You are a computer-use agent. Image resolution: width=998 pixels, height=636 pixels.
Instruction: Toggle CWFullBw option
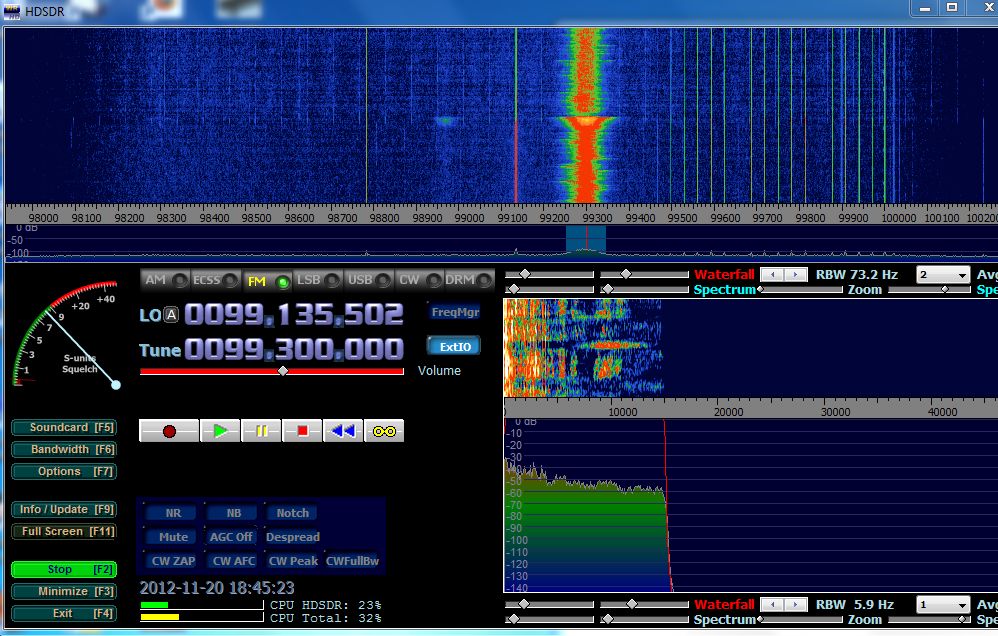click(x=353, y=561)
